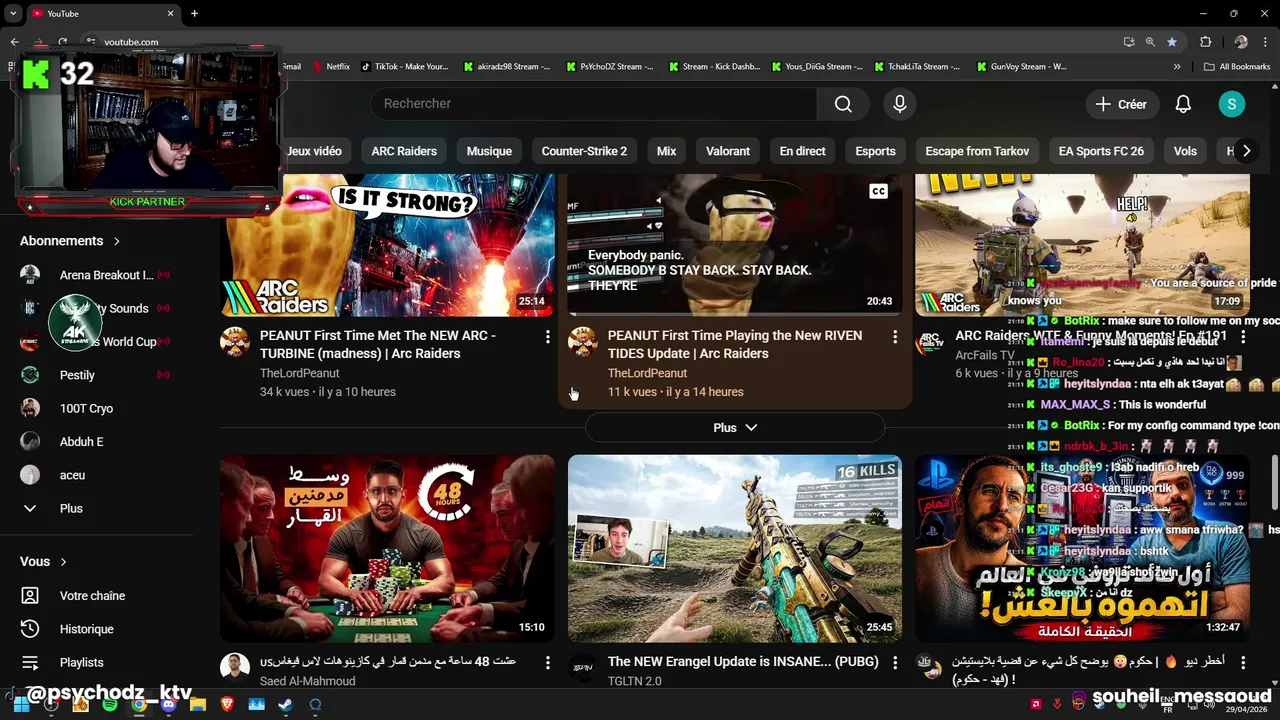Select the Esports filter chip
This screenshot has height=720, width=1280.
click(875, 151)
